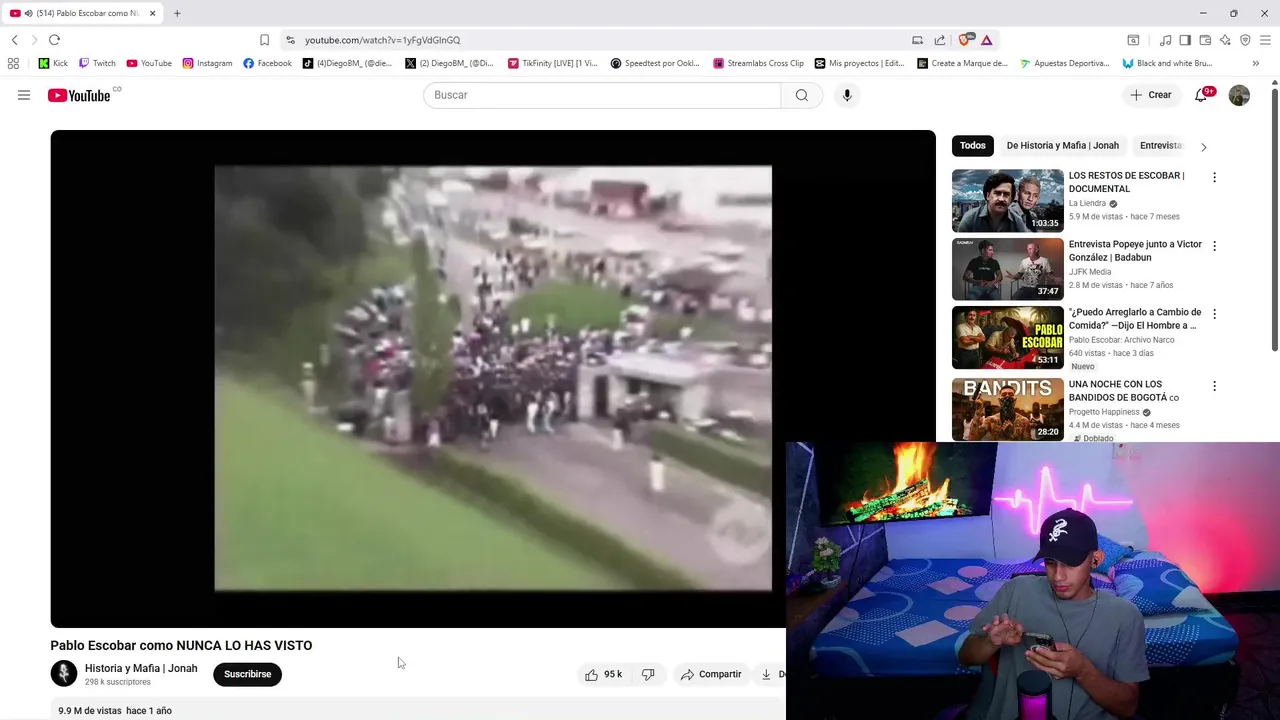This screenshot has width=1280, height=720.
Task: Click the address bar URL
Action: (x=383, y=40)
